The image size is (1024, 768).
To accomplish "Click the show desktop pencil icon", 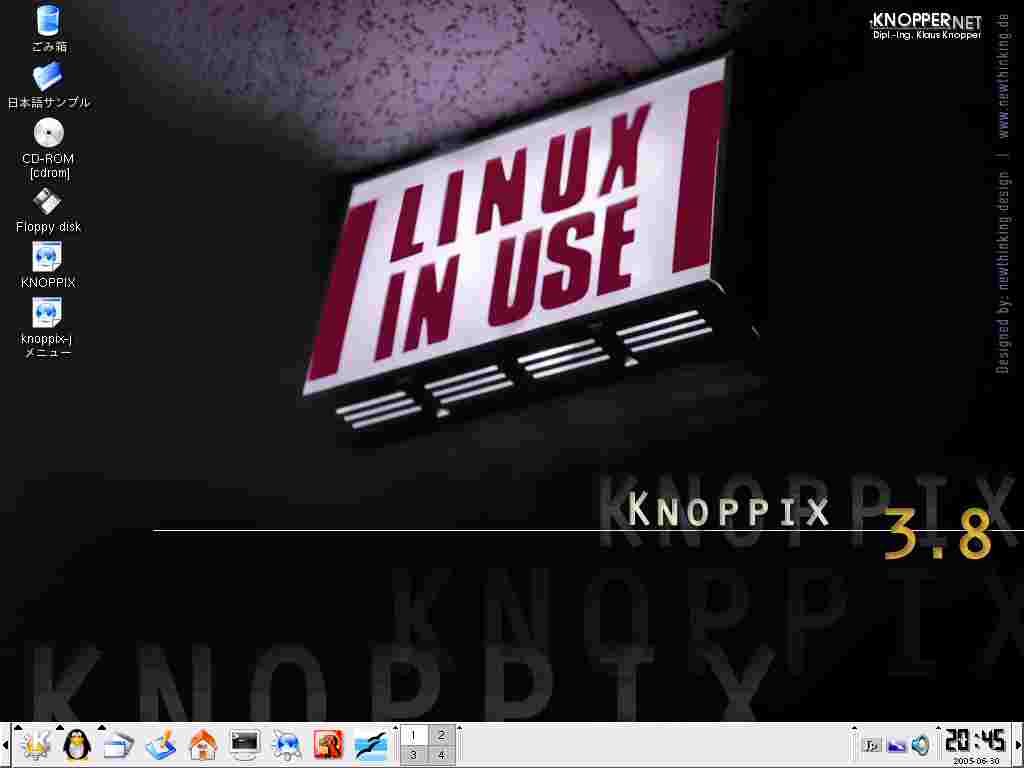I will (x=161, y=745).
